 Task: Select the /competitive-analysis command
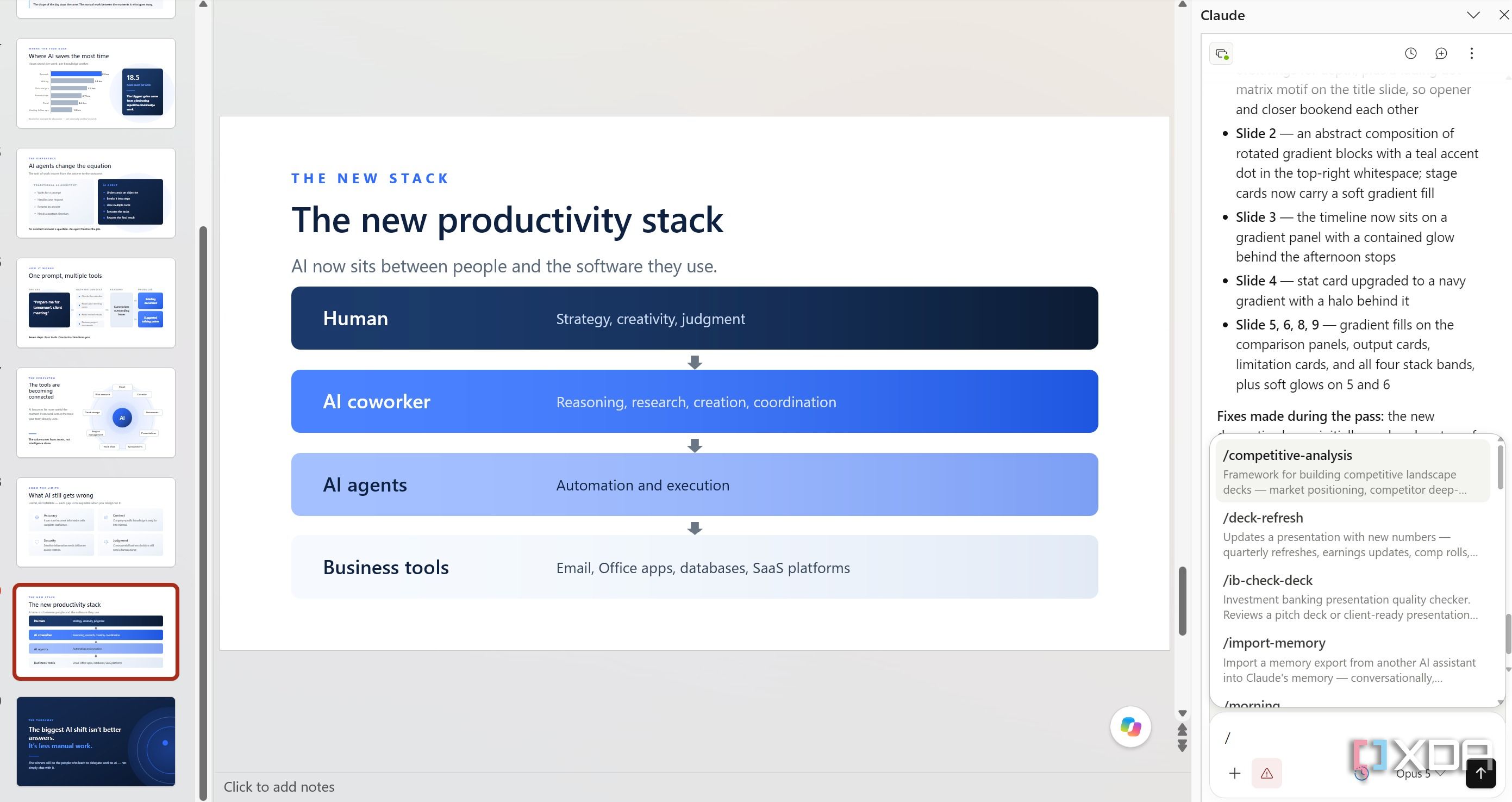tap(1352, 471)
